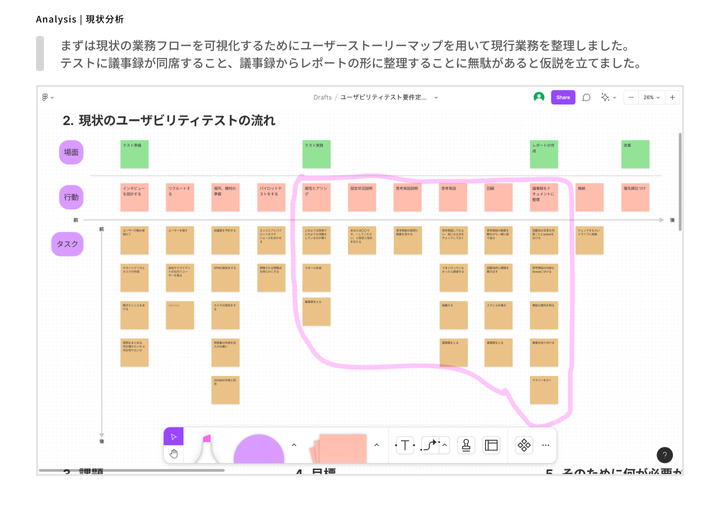Select the Text tool
Screen dimensions: 720x512
[405, 445]
